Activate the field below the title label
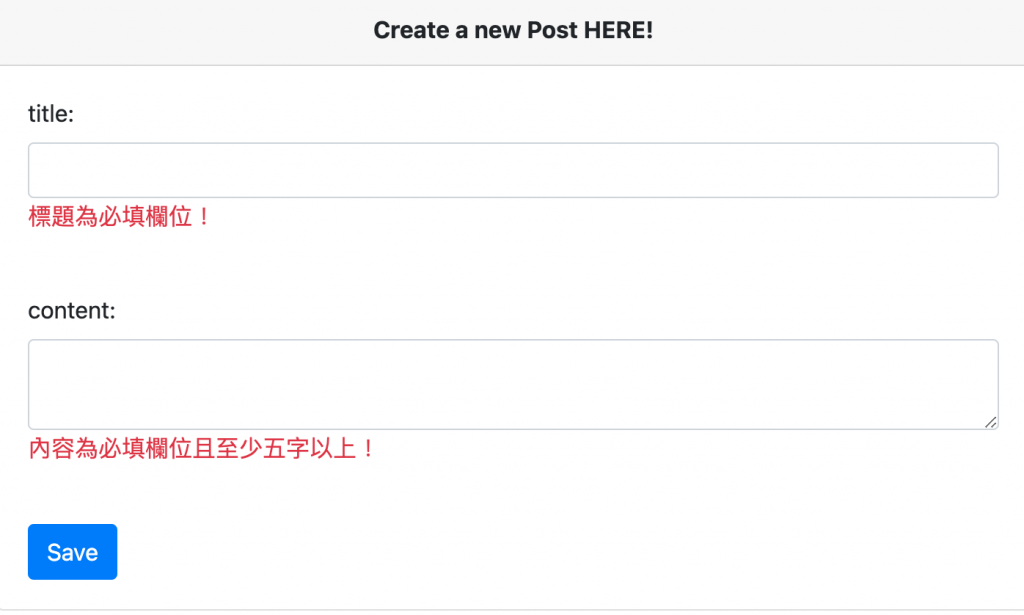Screen dimensions: 1024x615 [513, 170]
